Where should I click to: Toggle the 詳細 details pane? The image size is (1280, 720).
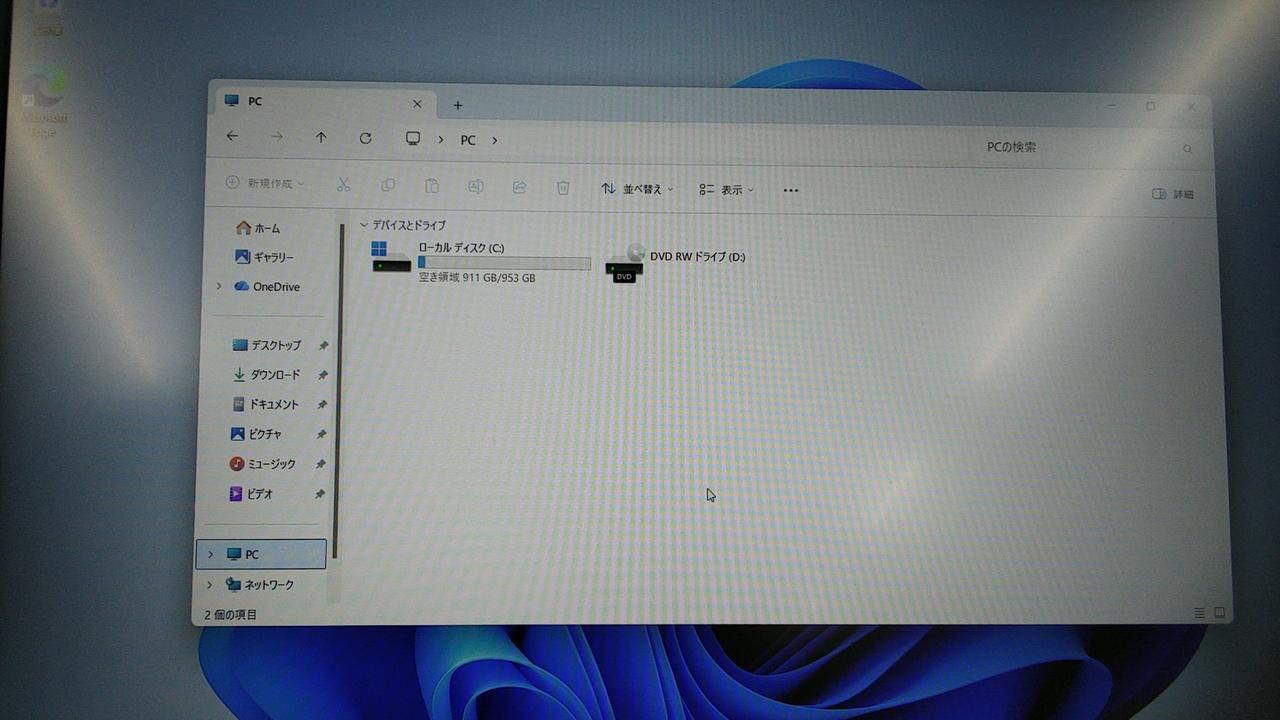point(1173,194)
